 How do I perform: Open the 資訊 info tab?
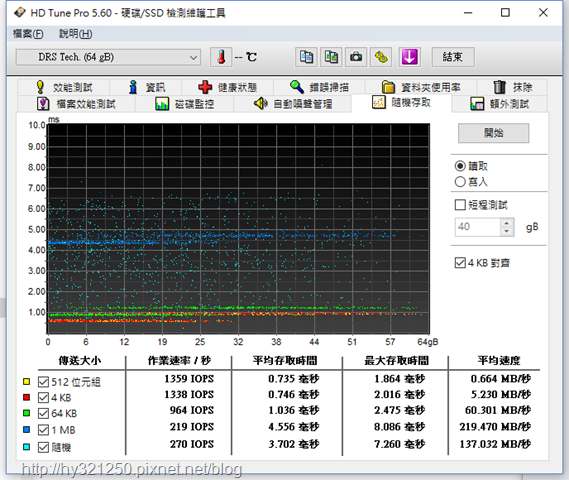[x=146, y=87]
